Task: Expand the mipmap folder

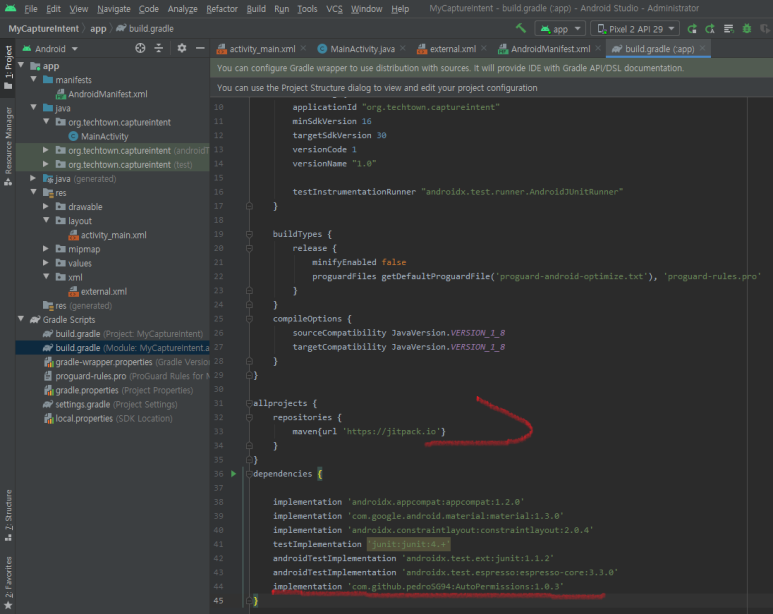Action: [46, 249]
